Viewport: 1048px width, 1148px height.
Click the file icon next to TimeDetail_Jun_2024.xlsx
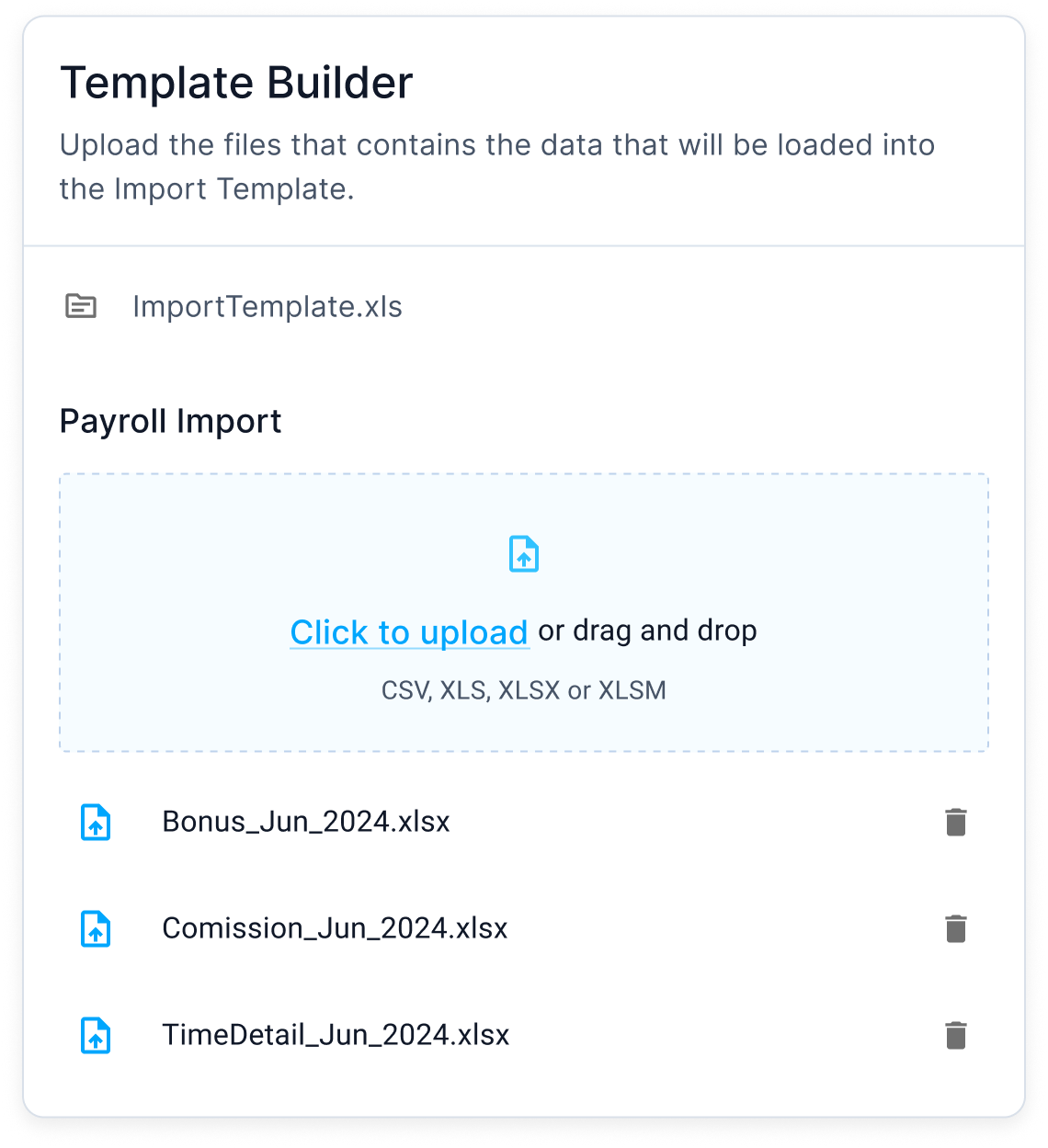pyautogui.click(x=95, y=1036)
